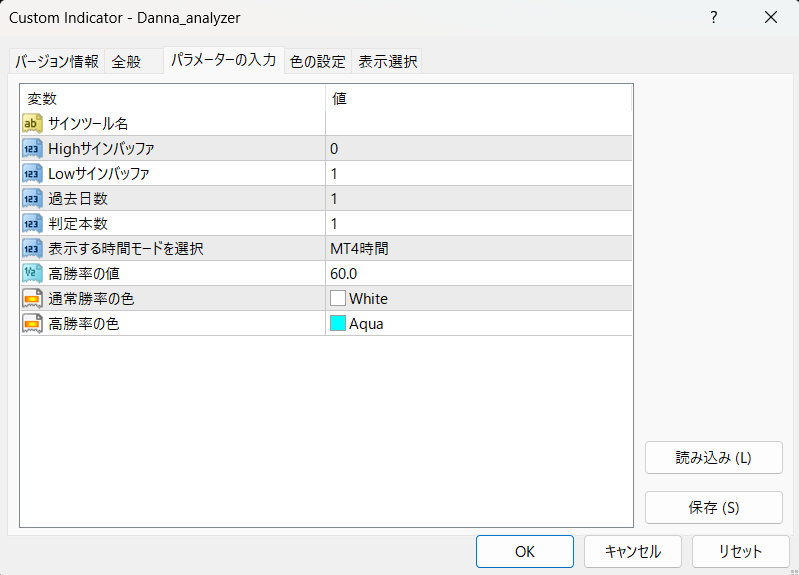Click the 読み込み (L) button
This screenshot has width=799, height=575.
(x=713, y=458)
